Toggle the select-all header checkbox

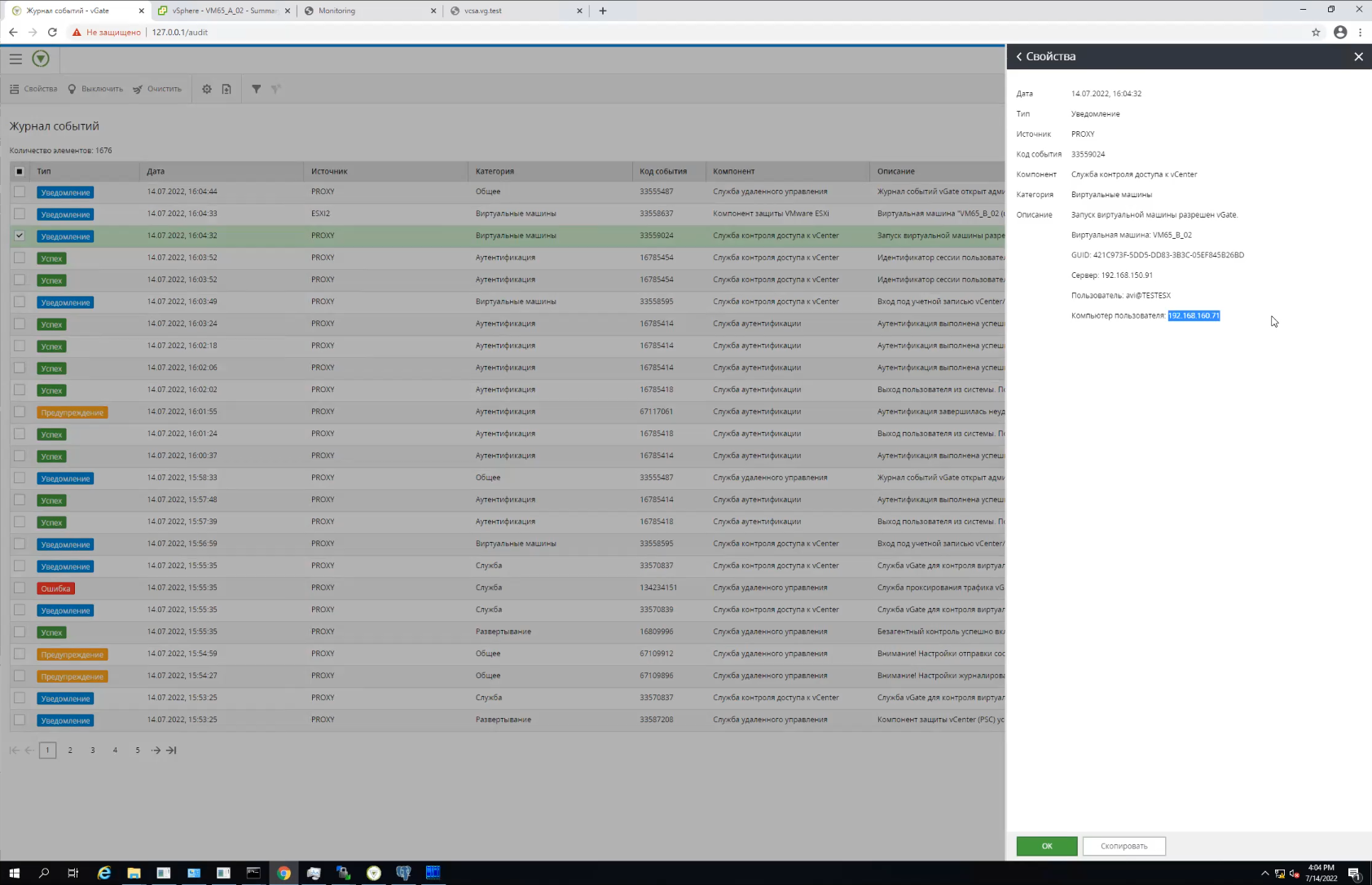20,171
